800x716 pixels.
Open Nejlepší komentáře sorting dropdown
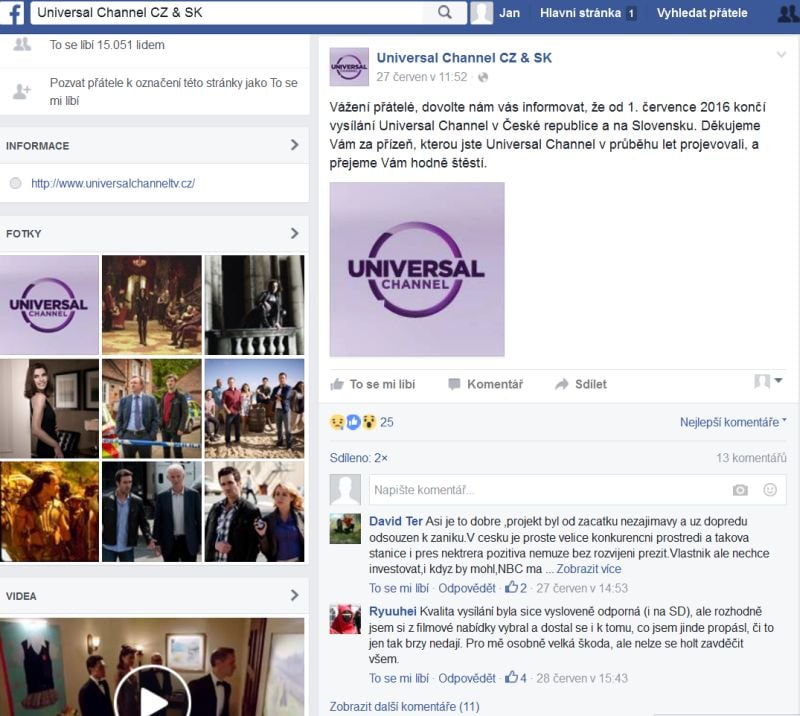733,422
